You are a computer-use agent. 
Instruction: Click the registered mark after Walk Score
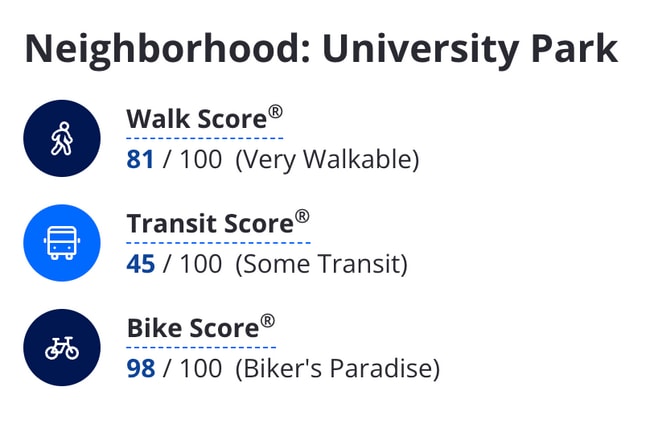pos(276,112)
